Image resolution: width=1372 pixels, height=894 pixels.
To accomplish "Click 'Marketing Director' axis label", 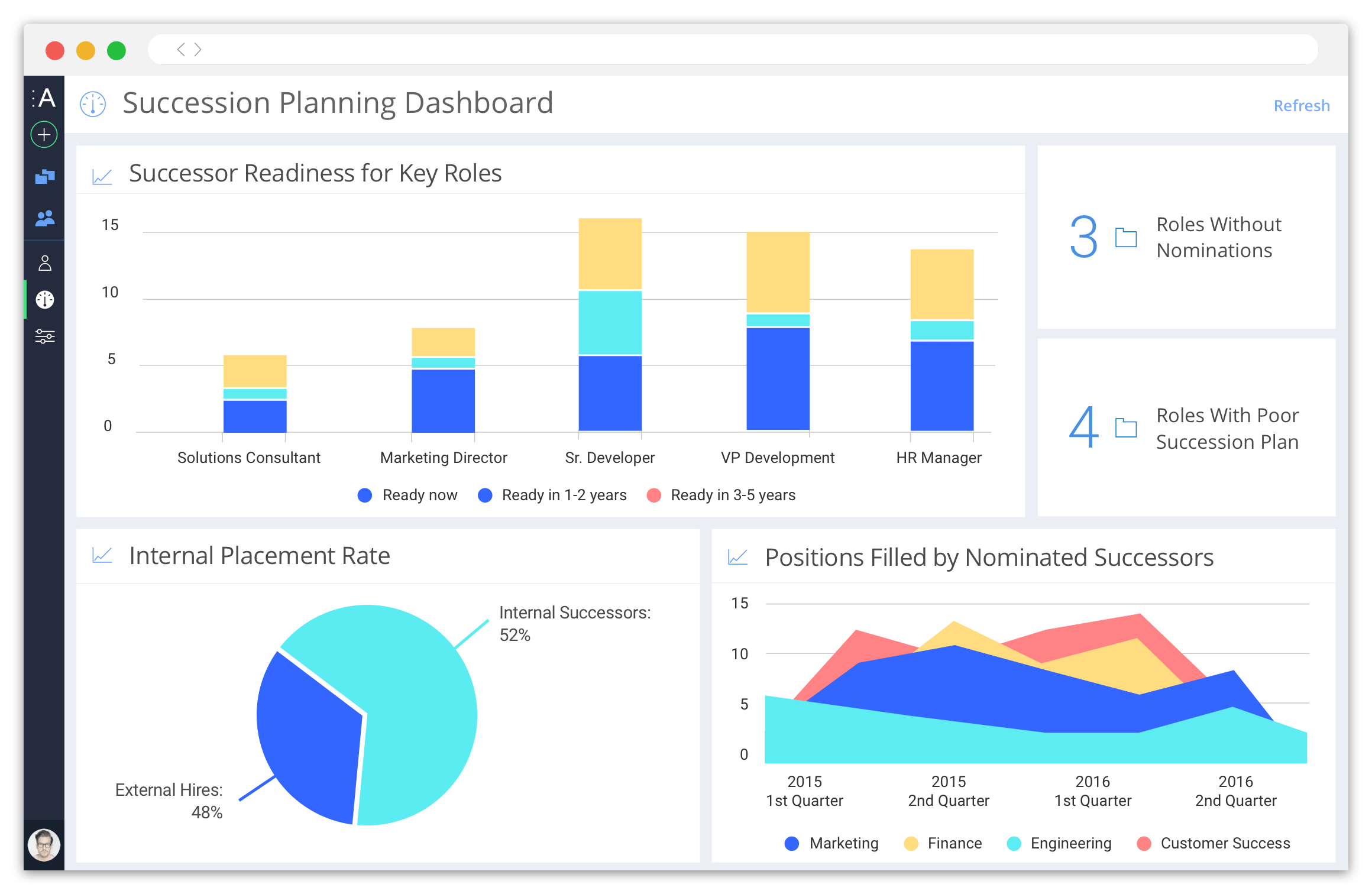I will click(x=444, y=458).
